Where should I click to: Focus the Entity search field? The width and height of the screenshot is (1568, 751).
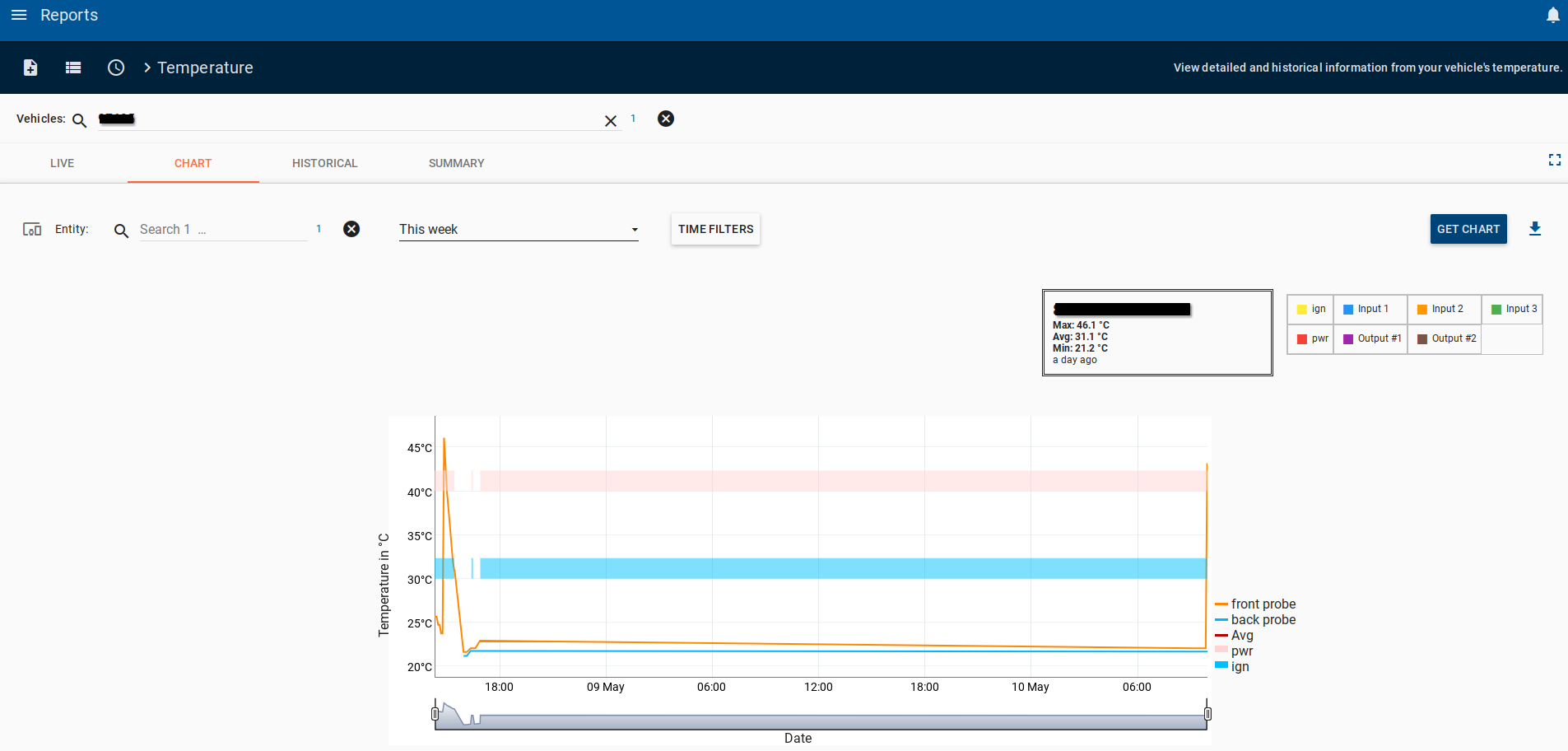pos(222,229)
